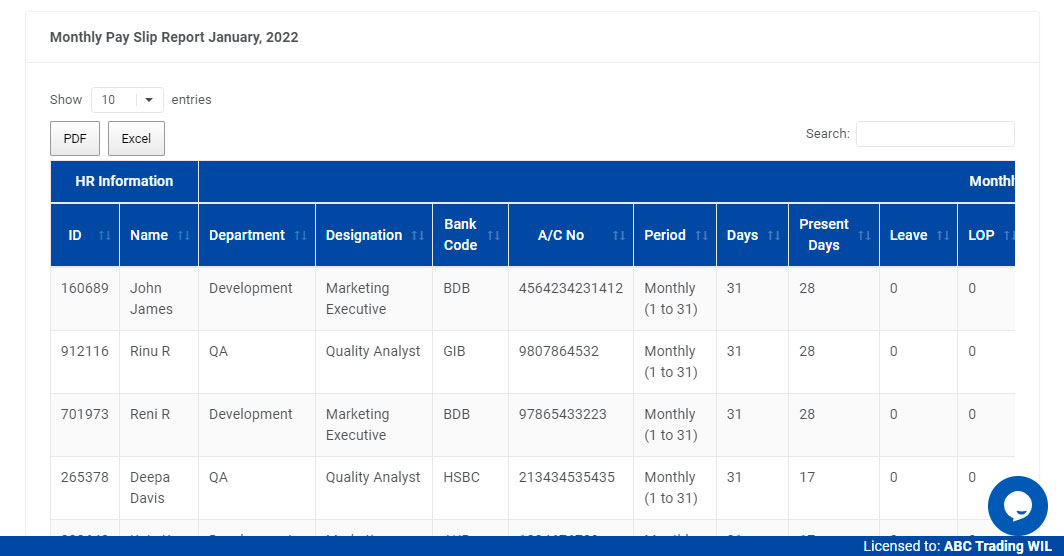Export report using the PDF button
The height and width of the screenshot is (556, 1064).
[75, 139]
